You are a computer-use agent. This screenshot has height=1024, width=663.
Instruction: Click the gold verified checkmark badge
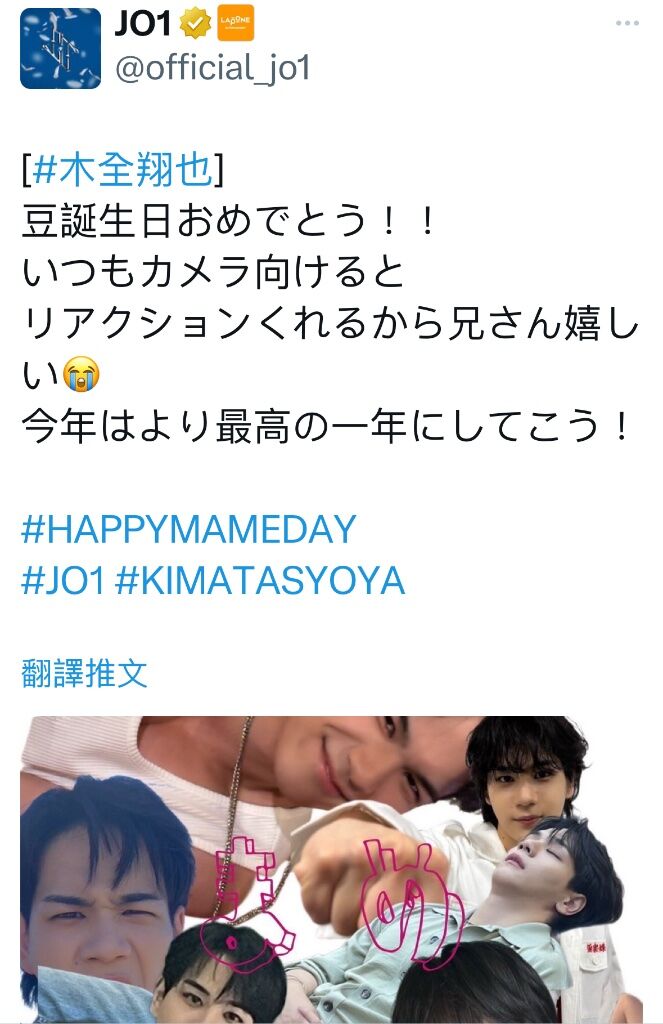(195, 24)
